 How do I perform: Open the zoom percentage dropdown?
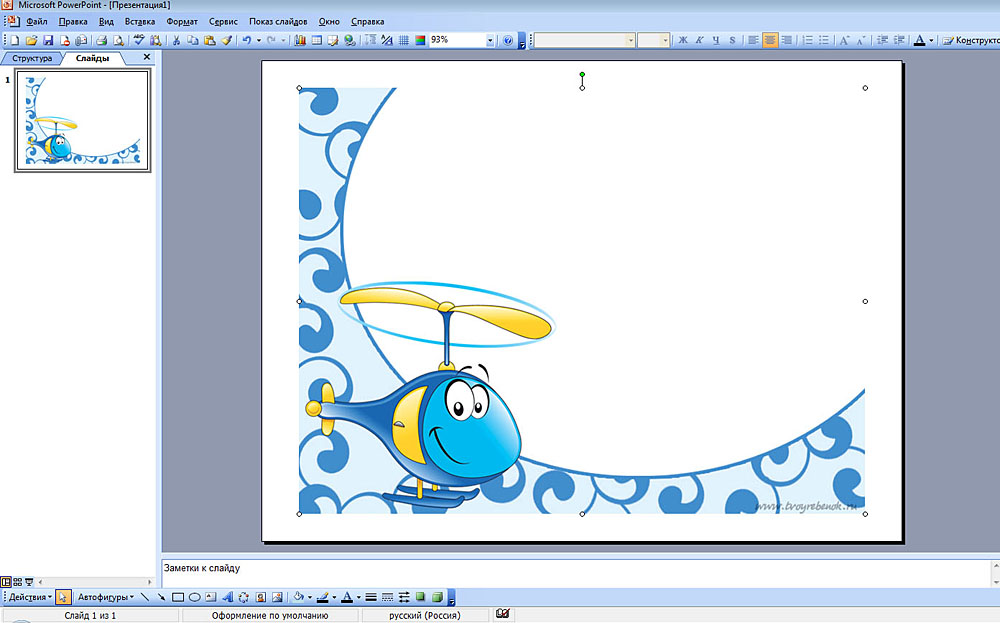click(x=490, y=41)
